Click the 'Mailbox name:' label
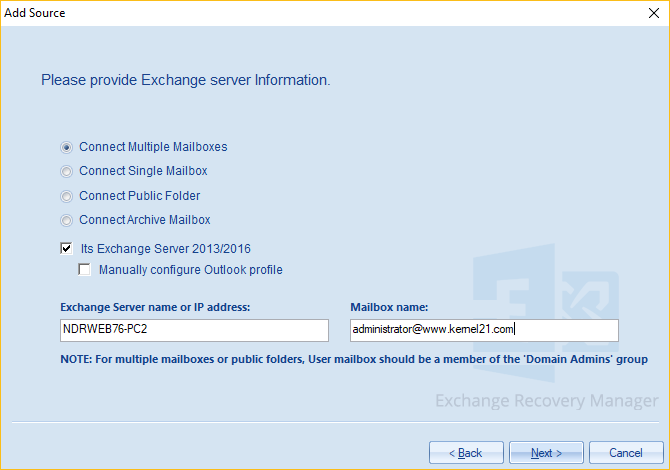The image size is (670, 470). tap(389, 307)
